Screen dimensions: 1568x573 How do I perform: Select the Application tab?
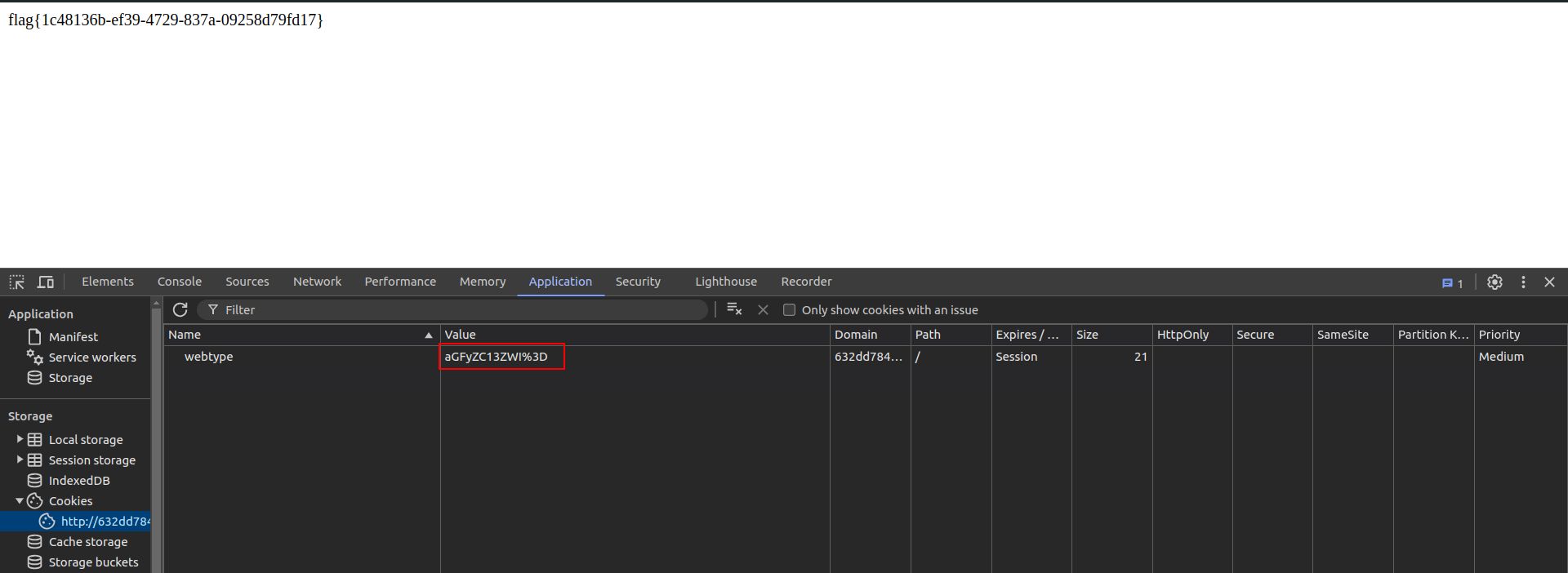tap(560, 282)
